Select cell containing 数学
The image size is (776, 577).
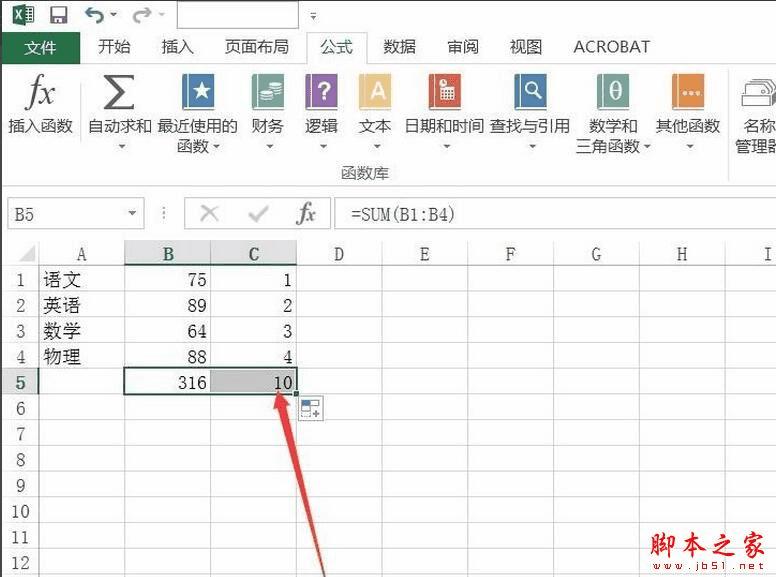click(82, 331)
